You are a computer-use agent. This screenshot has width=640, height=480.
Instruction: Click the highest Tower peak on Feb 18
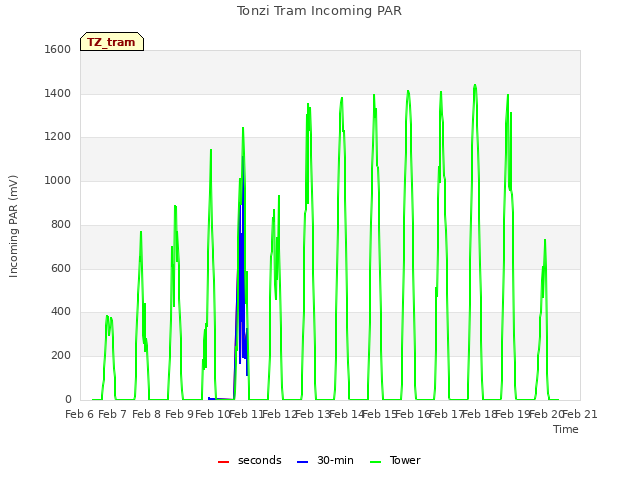pyautogui.click(x=475, y=86)
